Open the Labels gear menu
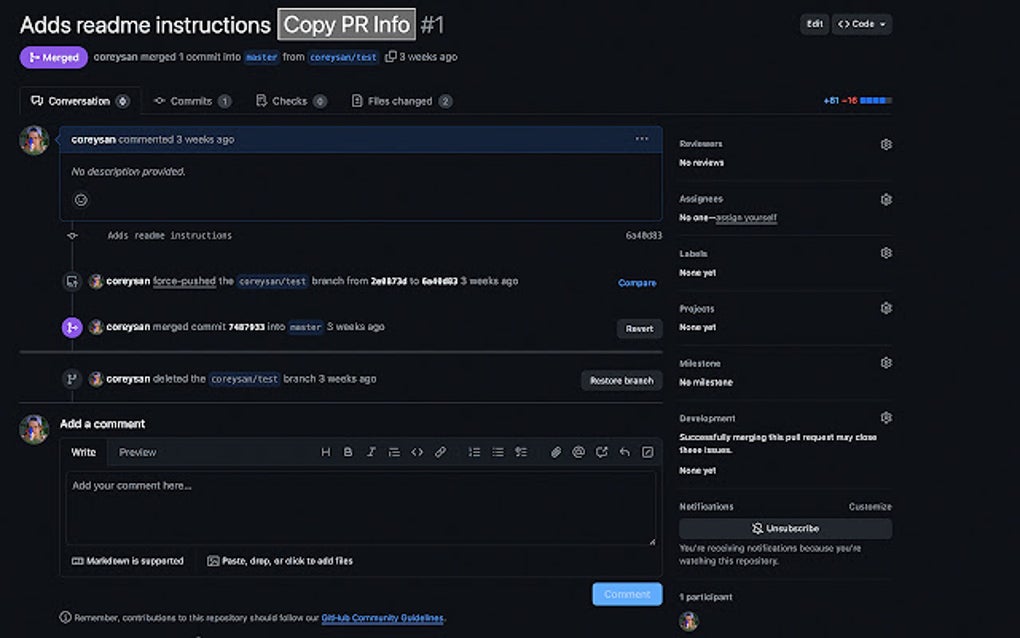Viewport: 1020px width, 638px height. tap(885, 253)
